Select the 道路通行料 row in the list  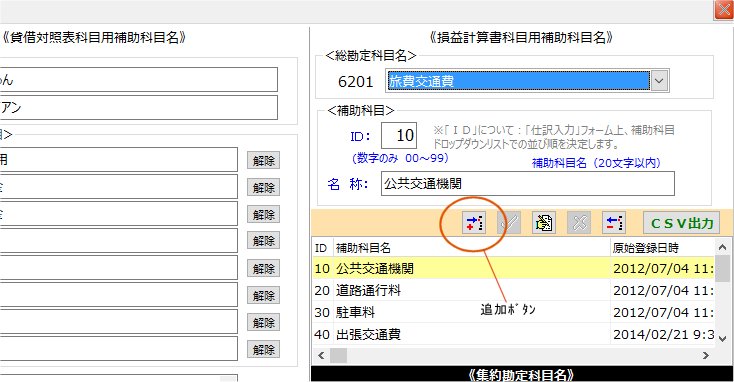514,291
